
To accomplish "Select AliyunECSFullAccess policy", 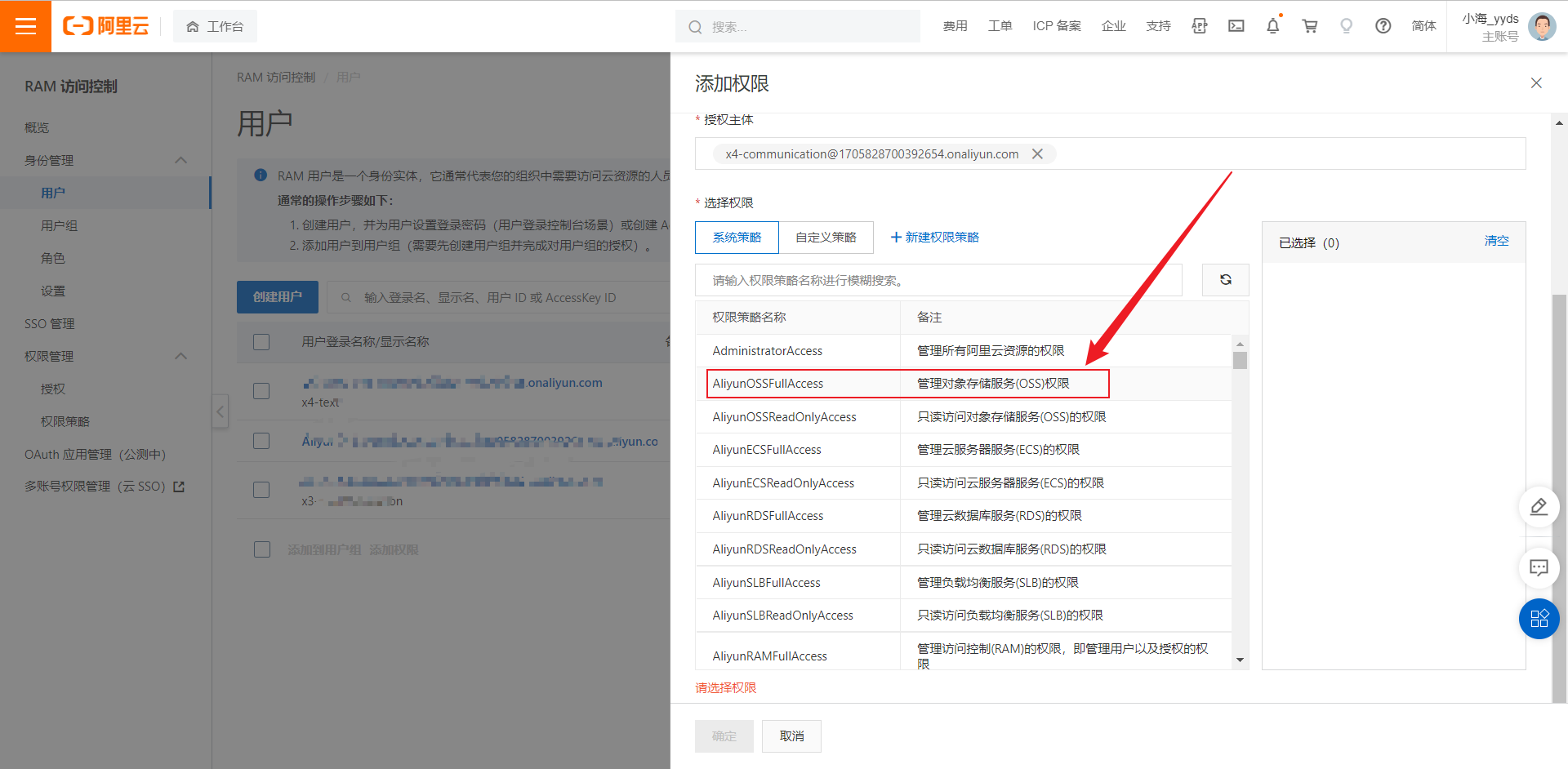I will coord(964,450).
